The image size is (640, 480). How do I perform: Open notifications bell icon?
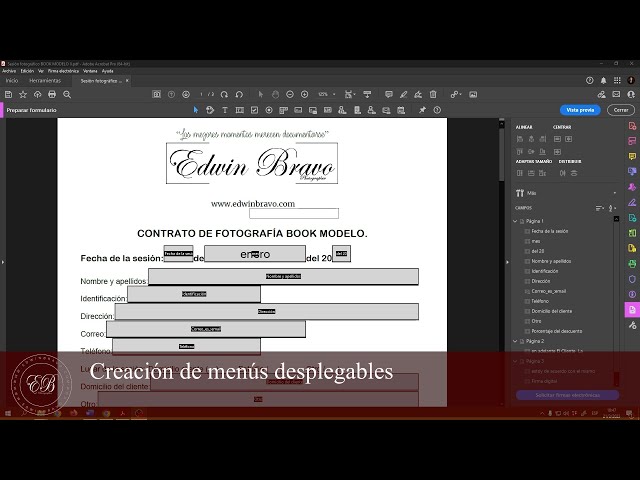603,81
